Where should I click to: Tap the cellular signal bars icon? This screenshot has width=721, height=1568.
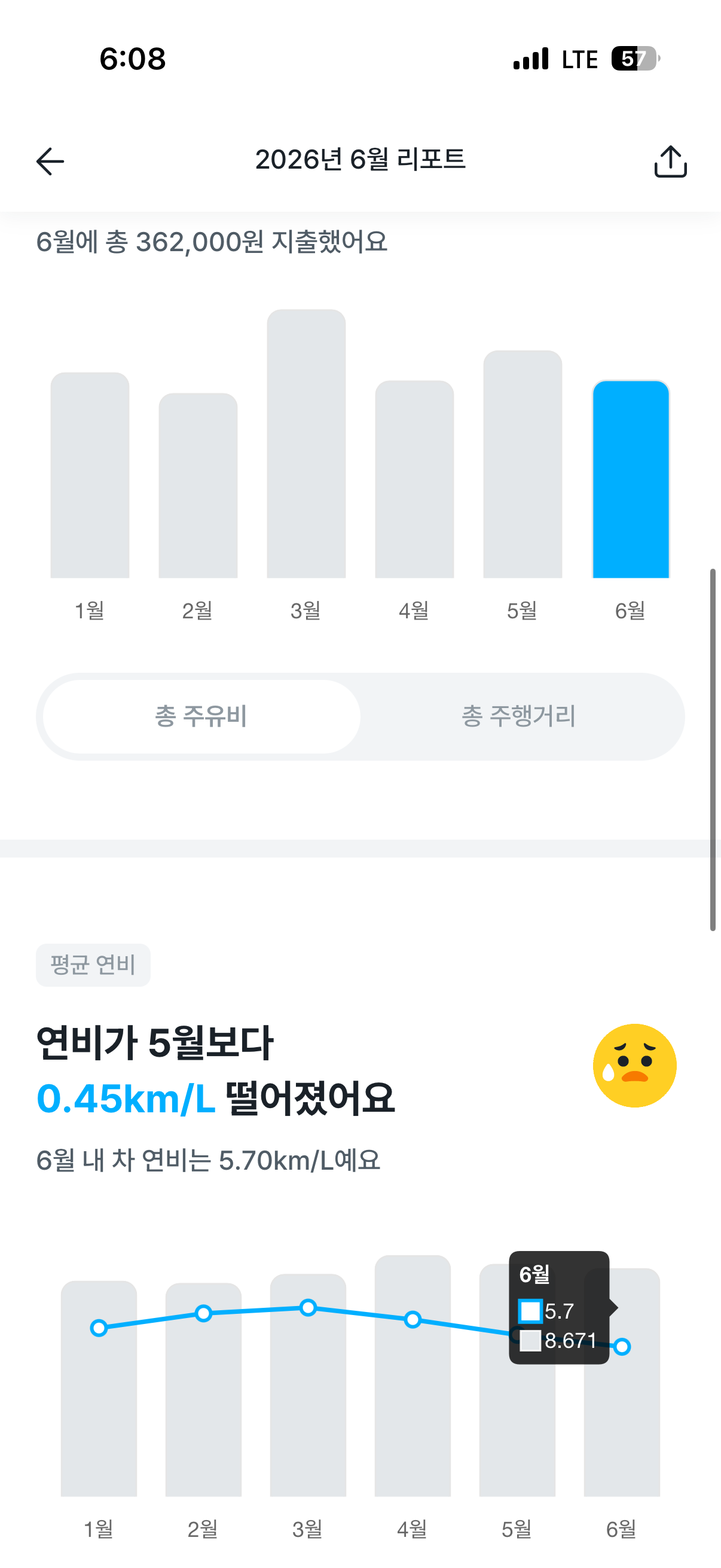(x=530, y=59)
